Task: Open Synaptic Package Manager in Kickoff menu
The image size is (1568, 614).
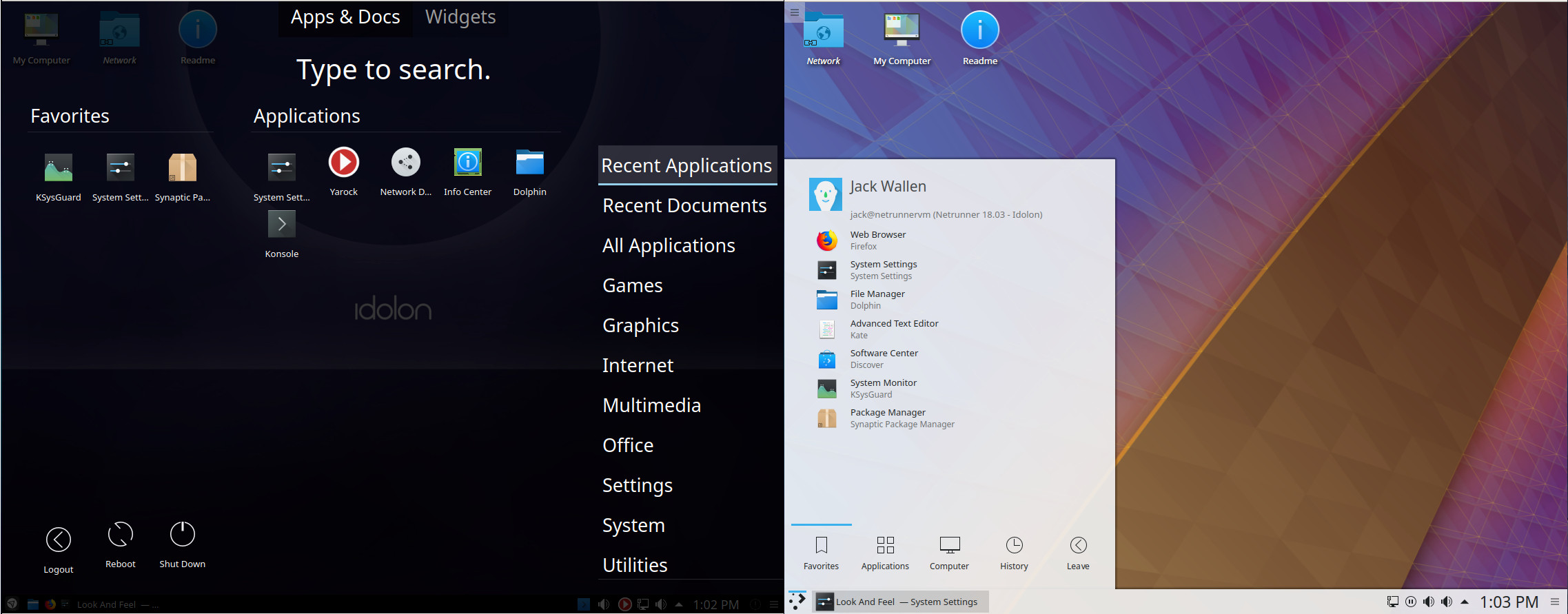Action: [x=950, y=418]
